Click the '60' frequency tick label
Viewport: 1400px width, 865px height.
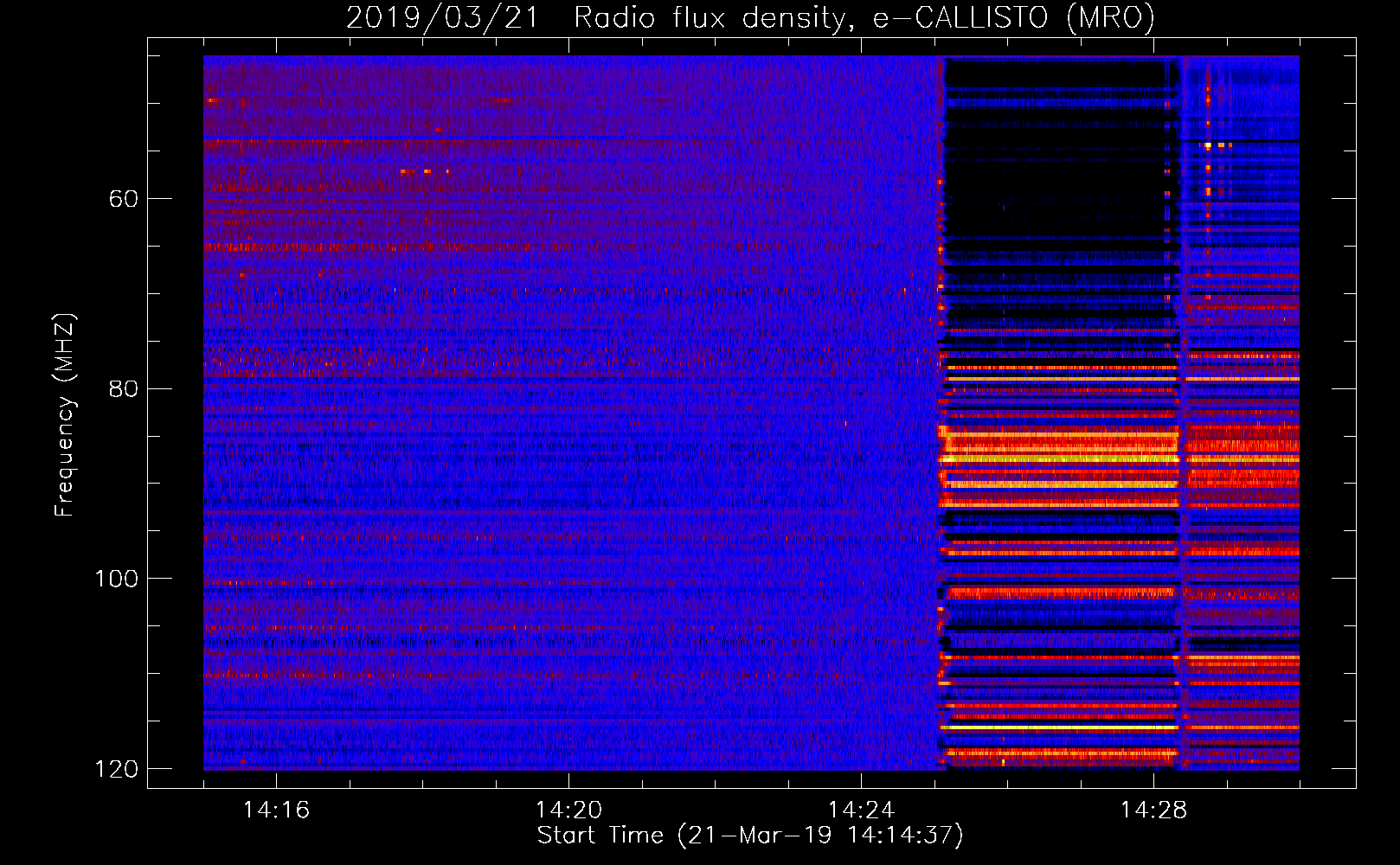click(x=124, y=199)
